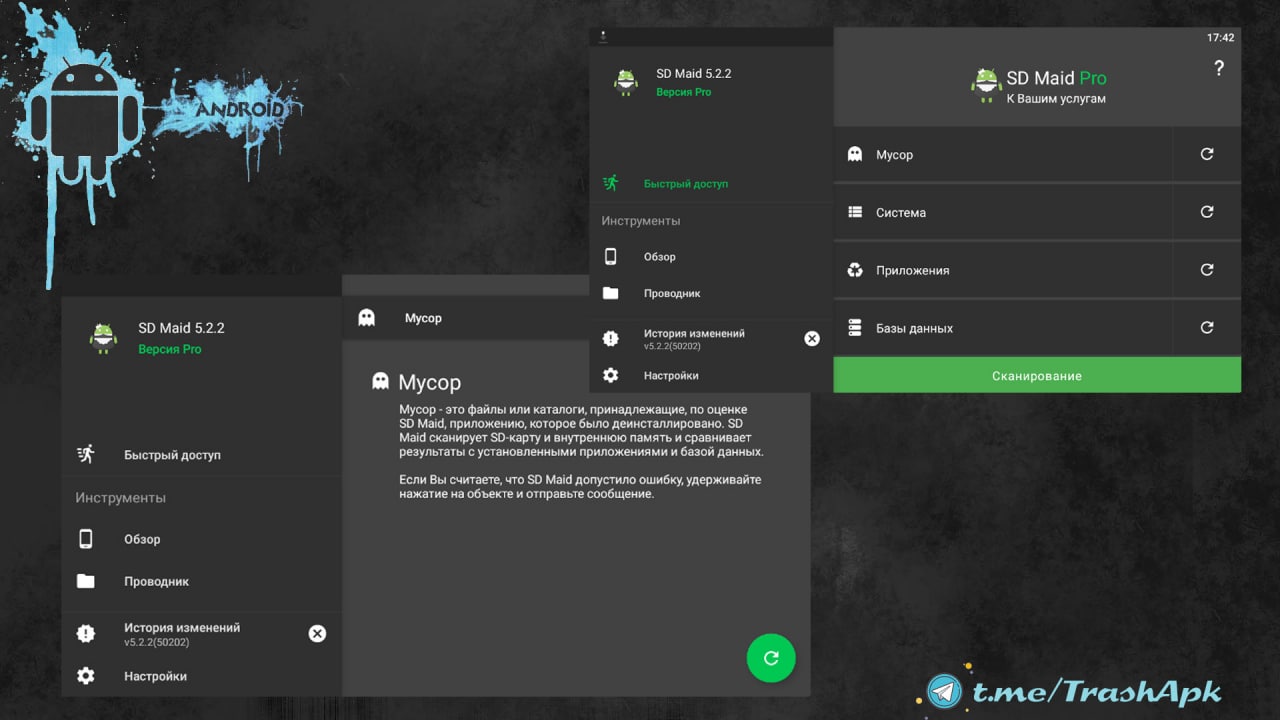Dismiss История изменений in drawer over the Мусор page
Image resolution: width=1280 pixels, height=720 pixels.
[317, 633]
